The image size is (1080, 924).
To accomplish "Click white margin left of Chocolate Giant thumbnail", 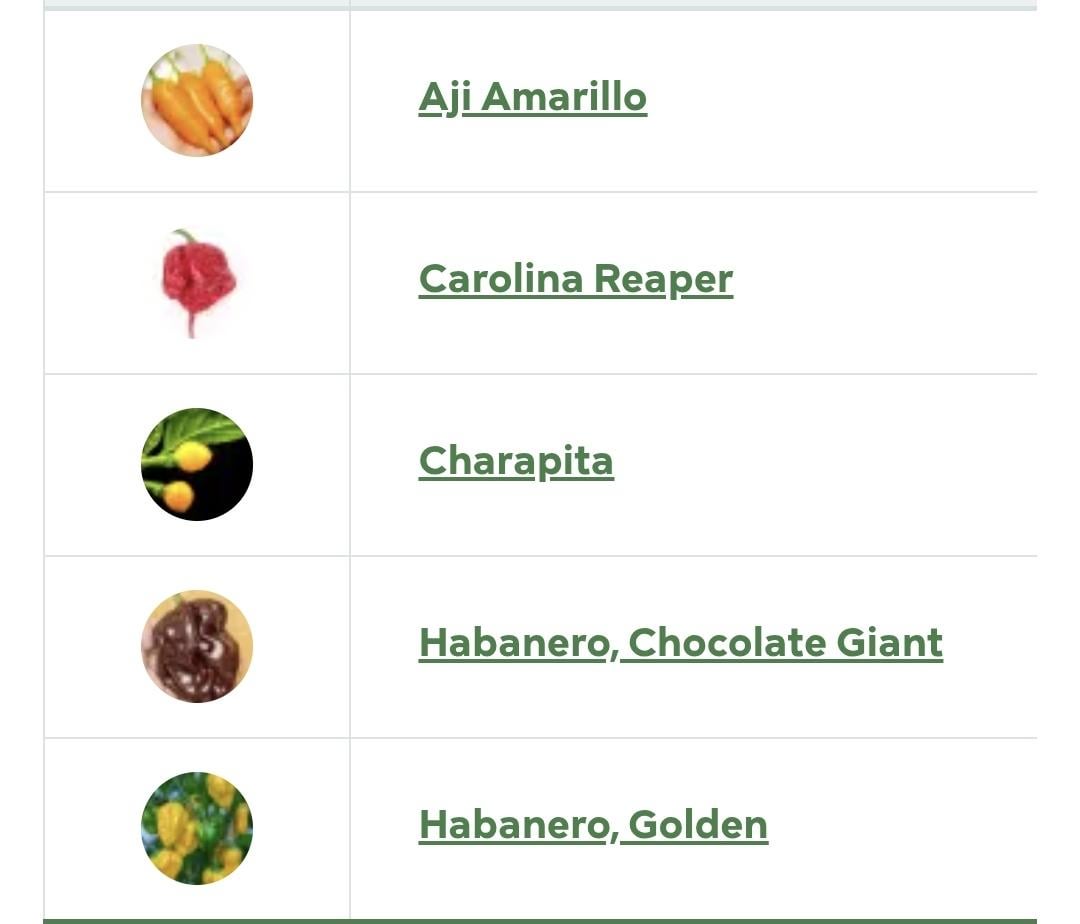I will click(x=90, y=646).
